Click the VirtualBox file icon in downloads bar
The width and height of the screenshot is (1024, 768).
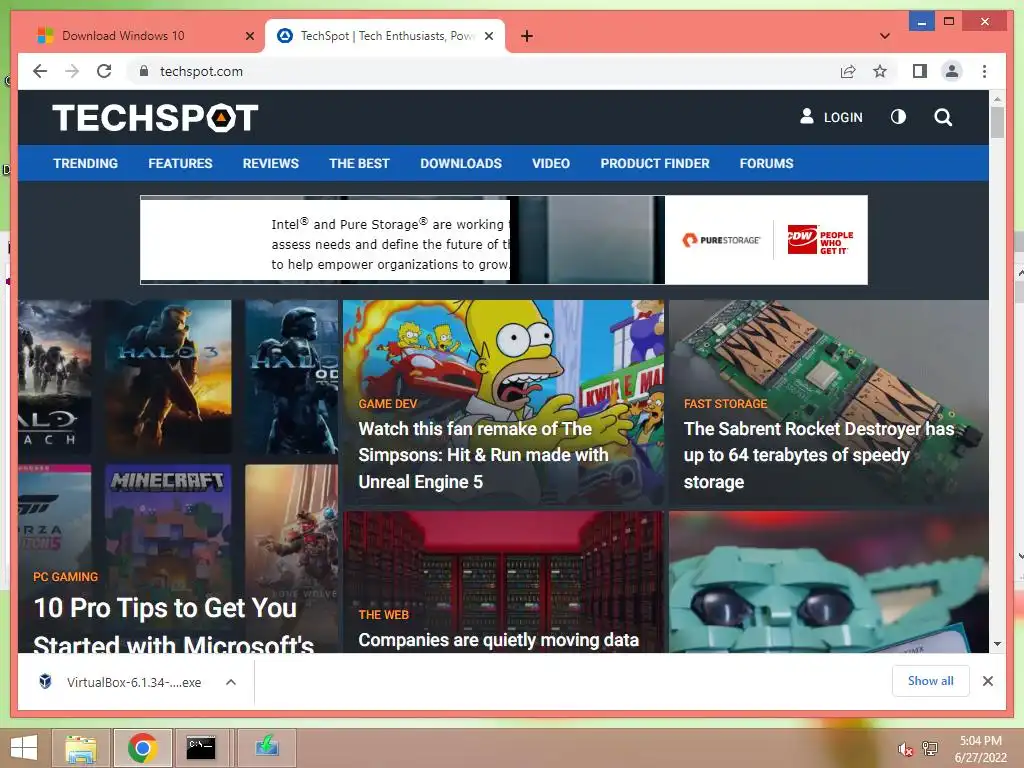tap(45, 682)
